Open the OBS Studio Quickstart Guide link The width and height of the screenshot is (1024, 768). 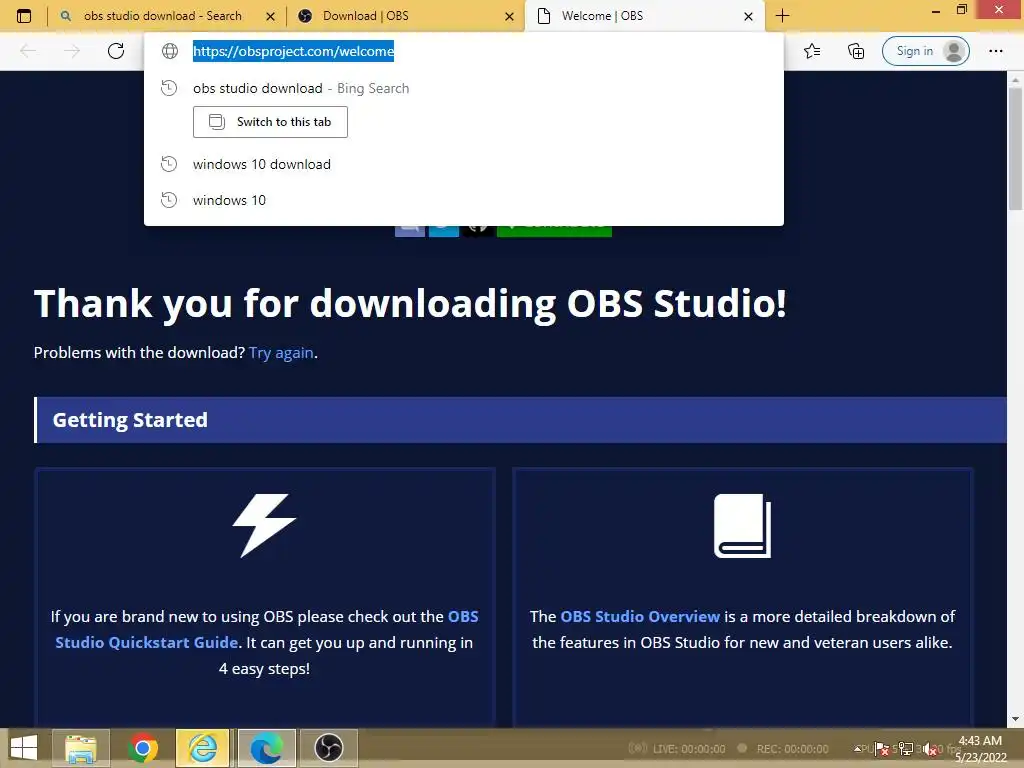click(266, 630)
